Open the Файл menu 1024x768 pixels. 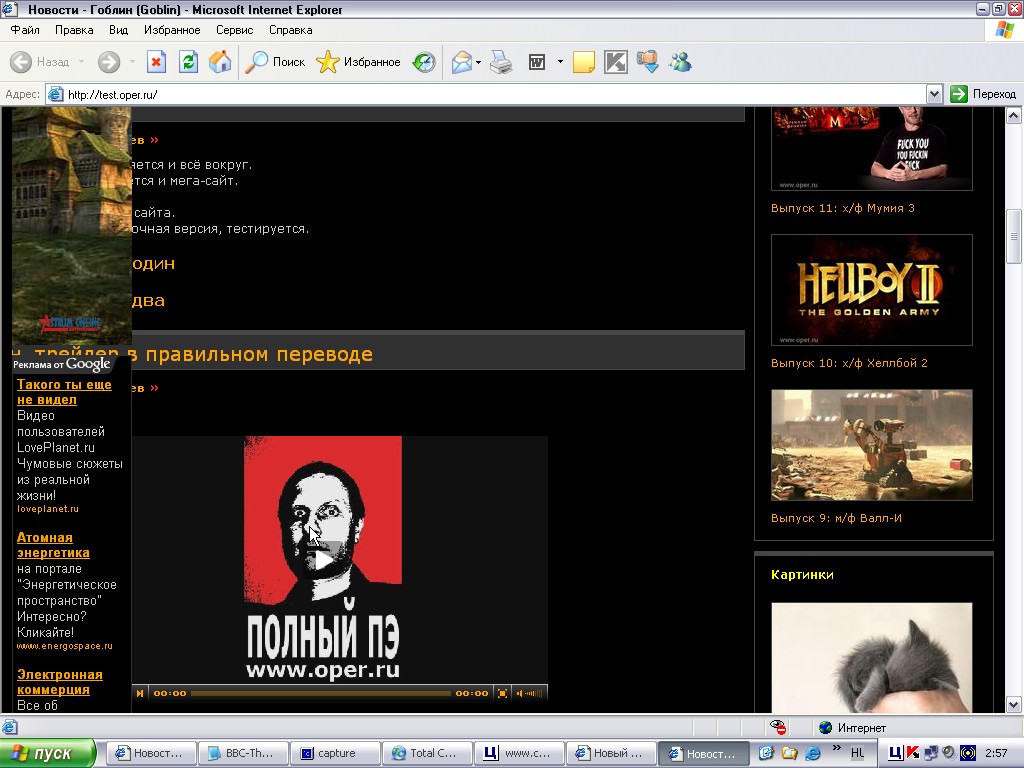click(x=25, y=30)
